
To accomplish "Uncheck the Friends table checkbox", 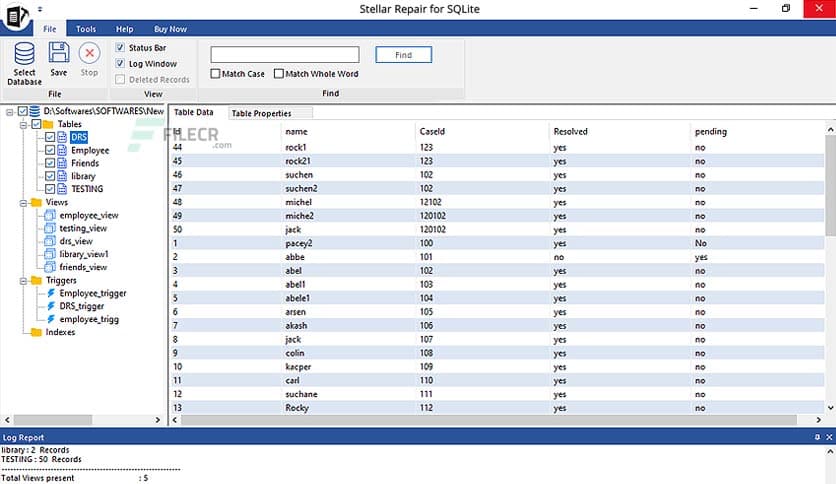I will coord(50,163).
